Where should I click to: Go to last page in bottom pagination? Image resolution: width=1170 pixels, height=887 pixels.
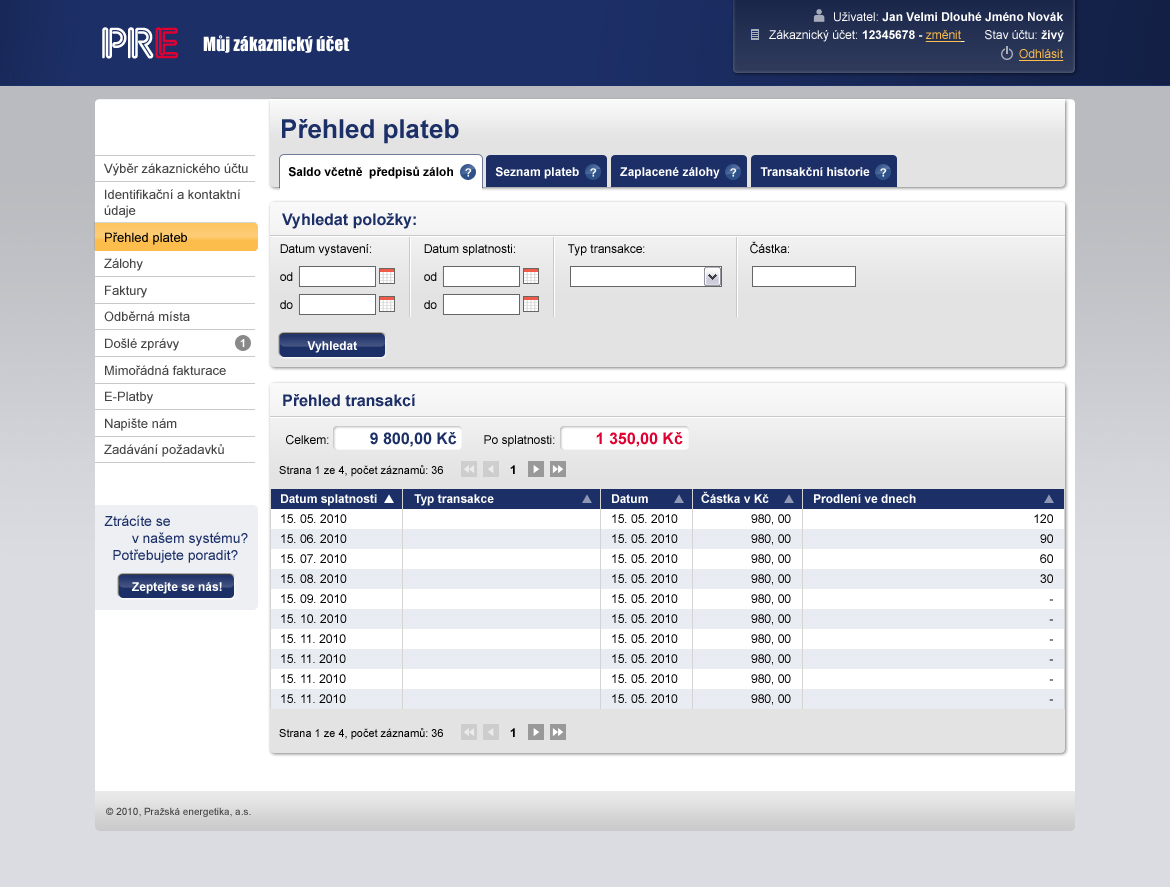coord(558,733)
